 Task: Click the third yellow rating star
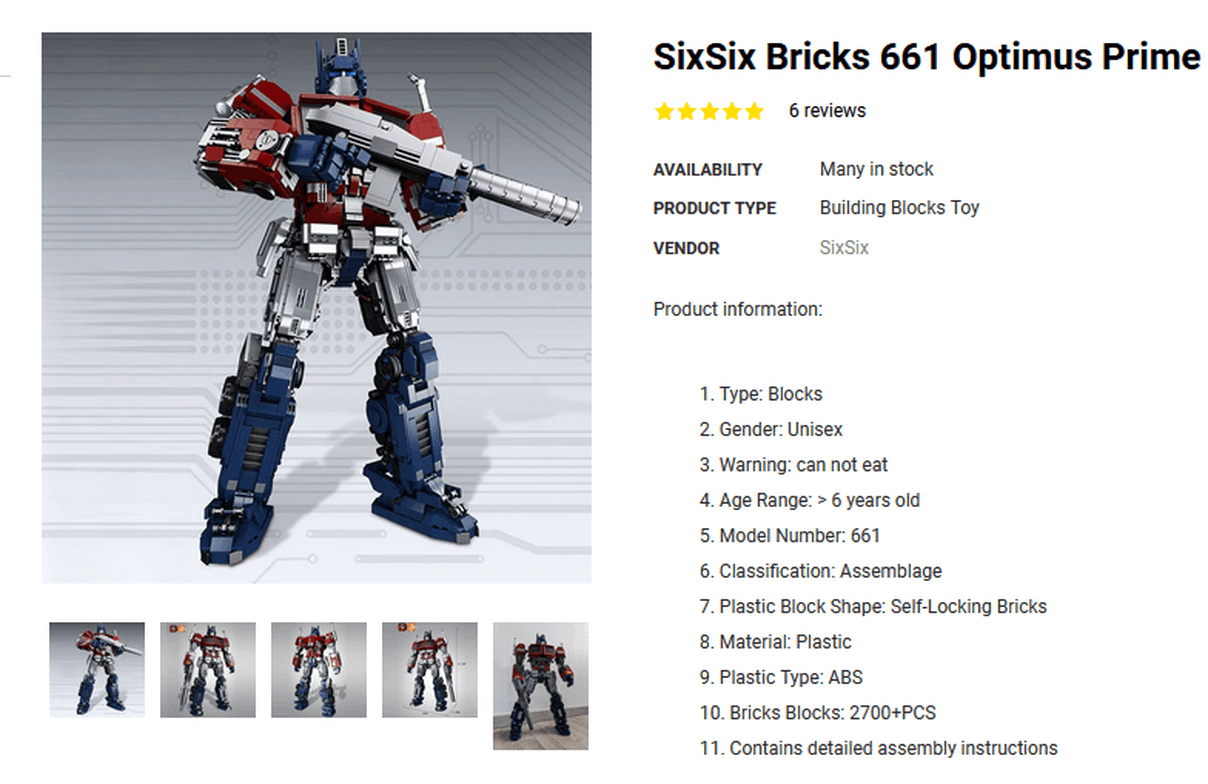point(709,111)
